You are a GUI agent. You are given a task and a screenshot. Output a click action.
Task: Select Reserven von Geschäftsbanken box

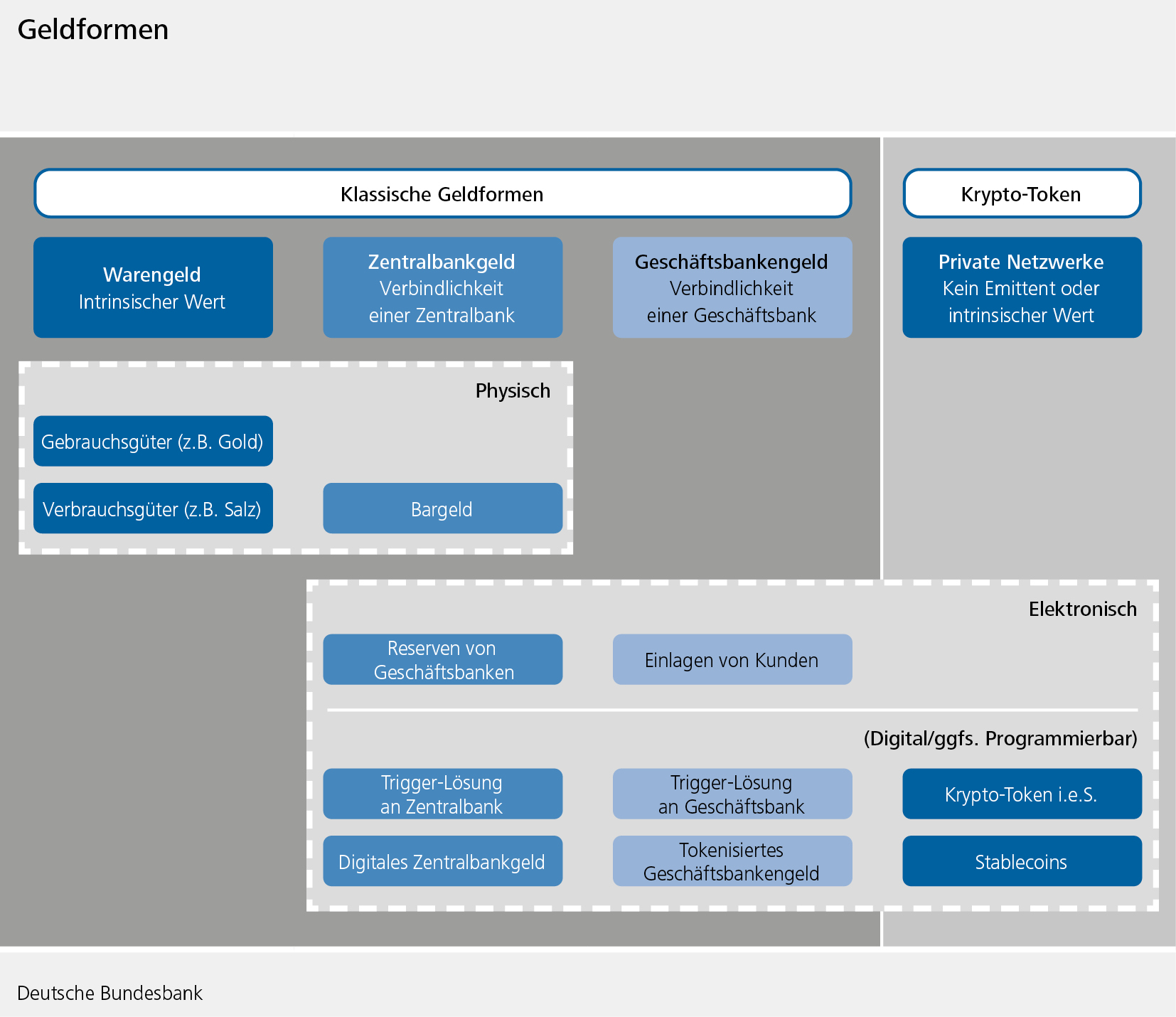pyautogui.click(x=442, y=659)
